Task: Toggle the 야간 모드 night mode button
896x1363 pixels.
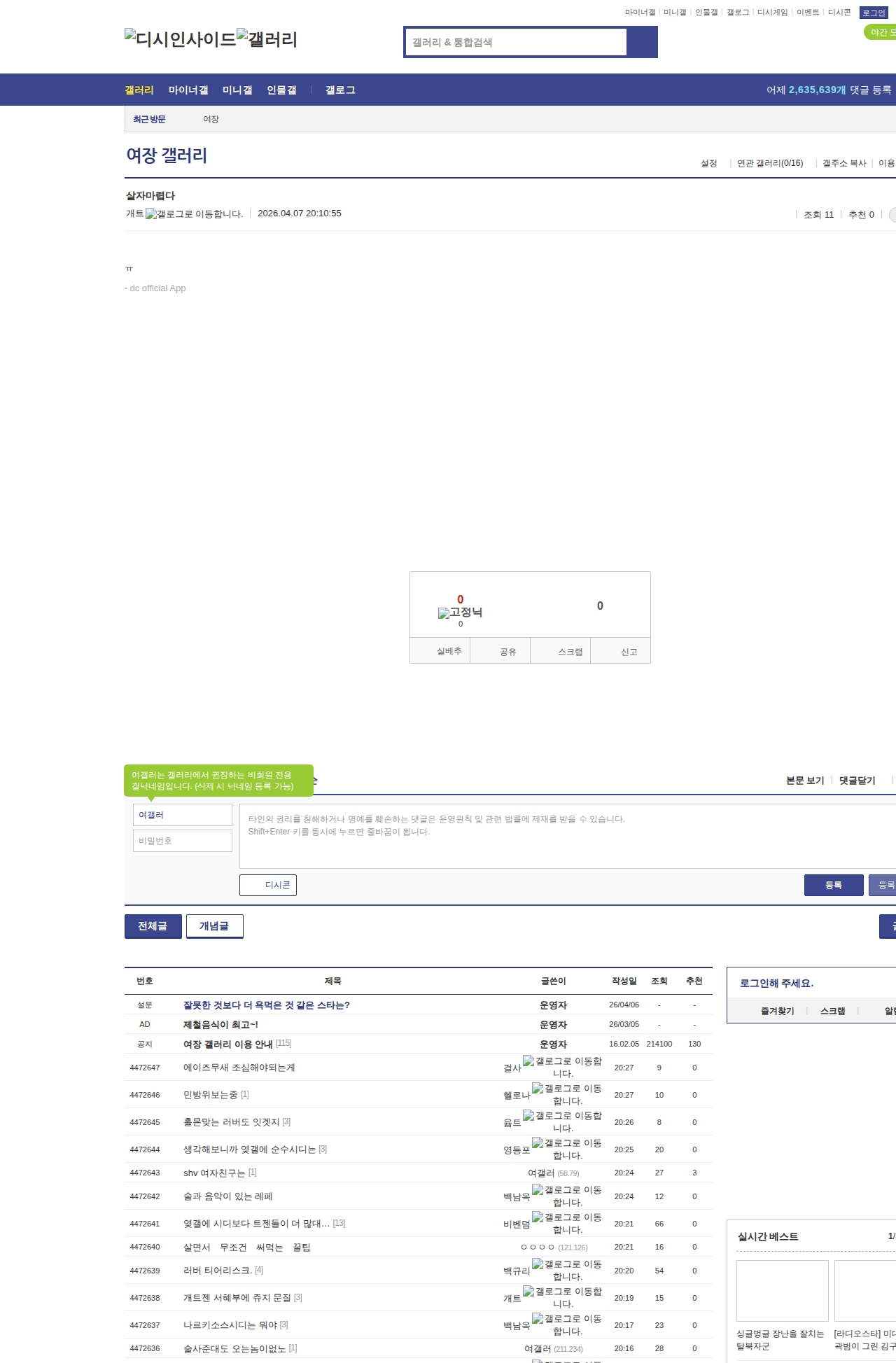Action: [x=881, y=32]
